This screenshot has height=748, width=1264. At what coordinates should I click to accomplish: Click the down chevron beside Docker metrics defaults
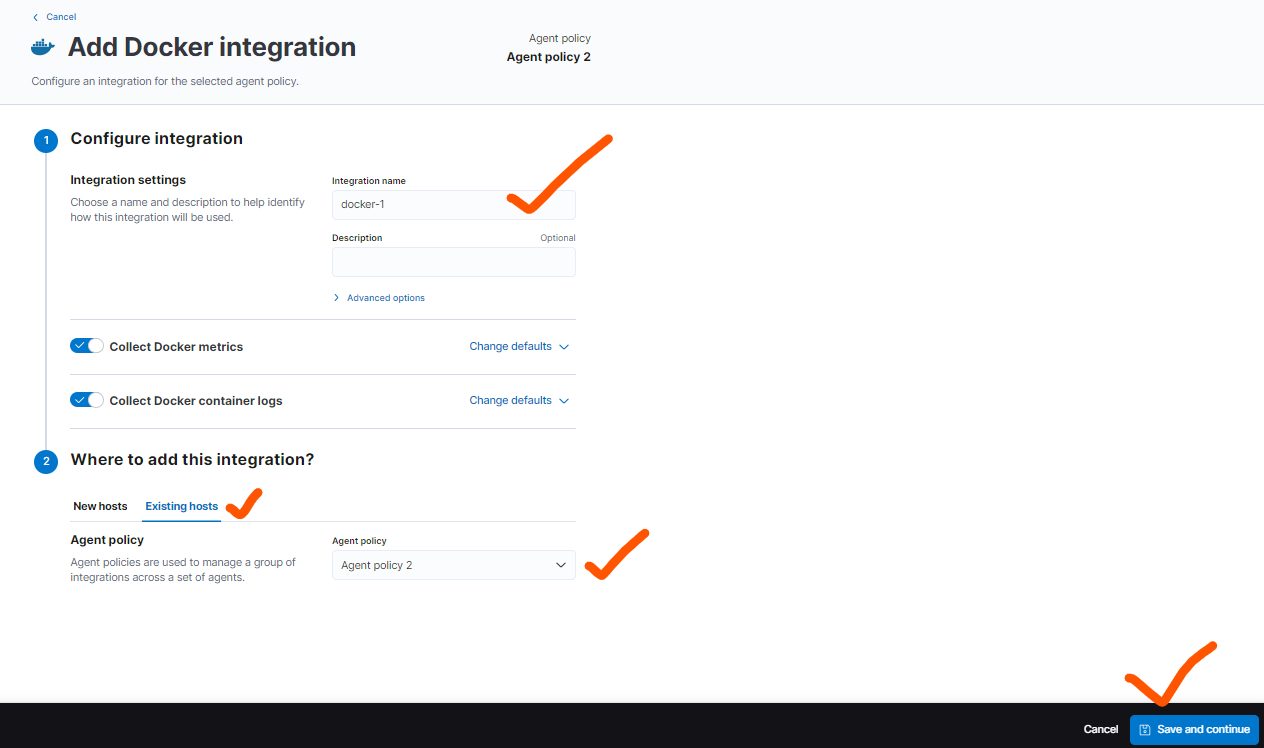coord(564,347)
